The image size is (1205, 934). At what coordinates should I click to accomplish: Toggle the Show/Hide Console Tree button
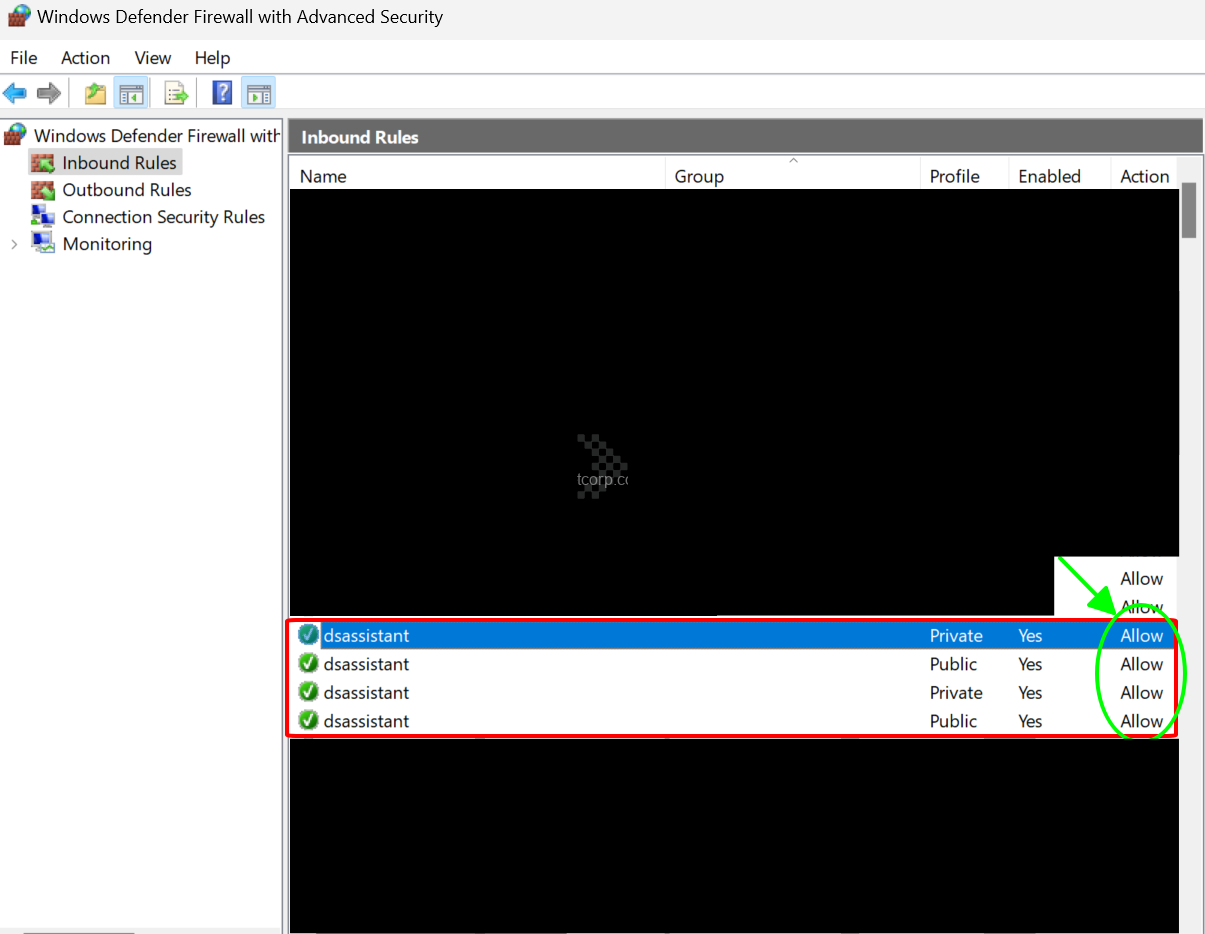pos(131,94)
